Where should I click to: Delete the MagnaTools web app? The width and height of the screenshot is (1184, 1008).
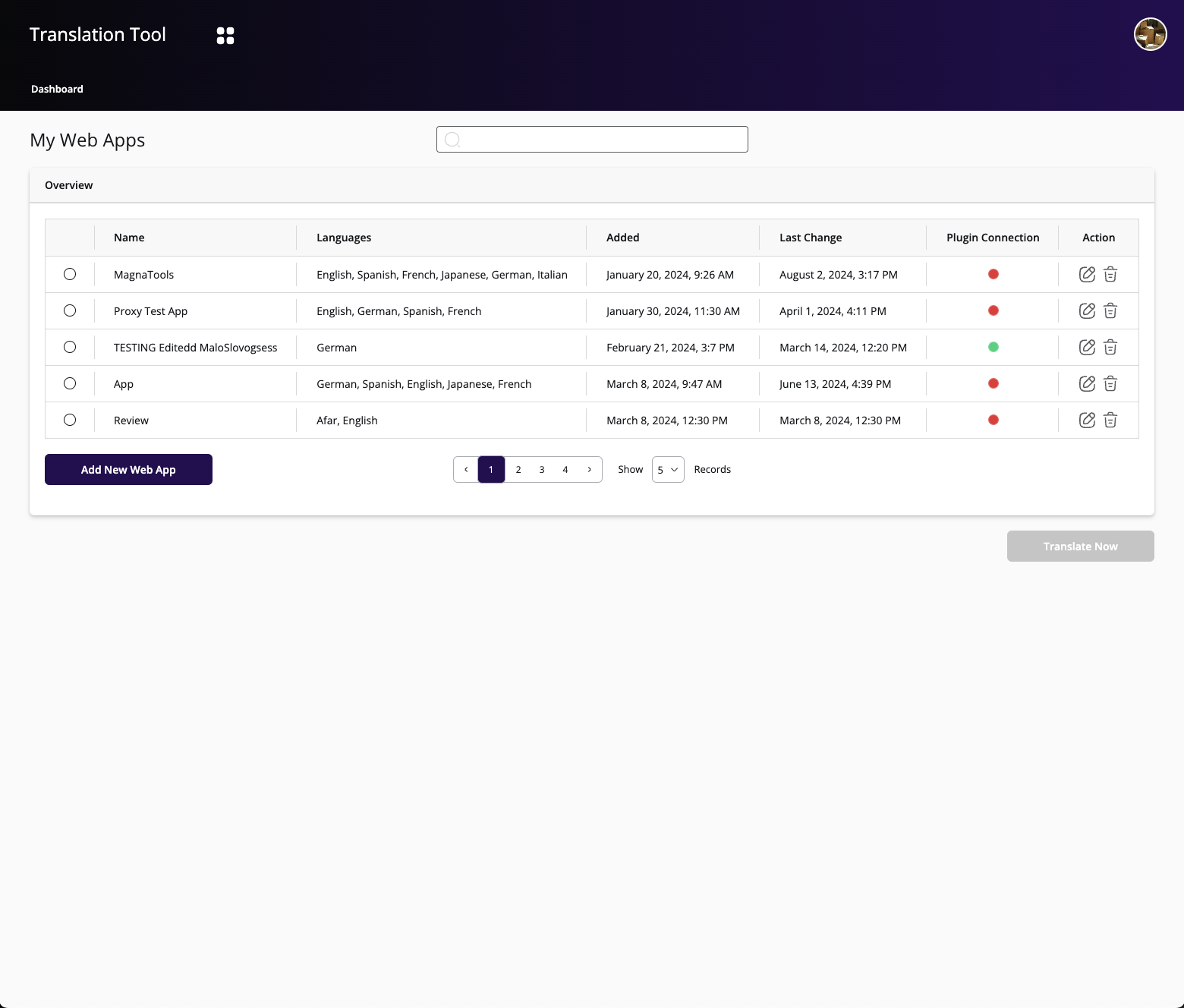tap(1110, 275)
